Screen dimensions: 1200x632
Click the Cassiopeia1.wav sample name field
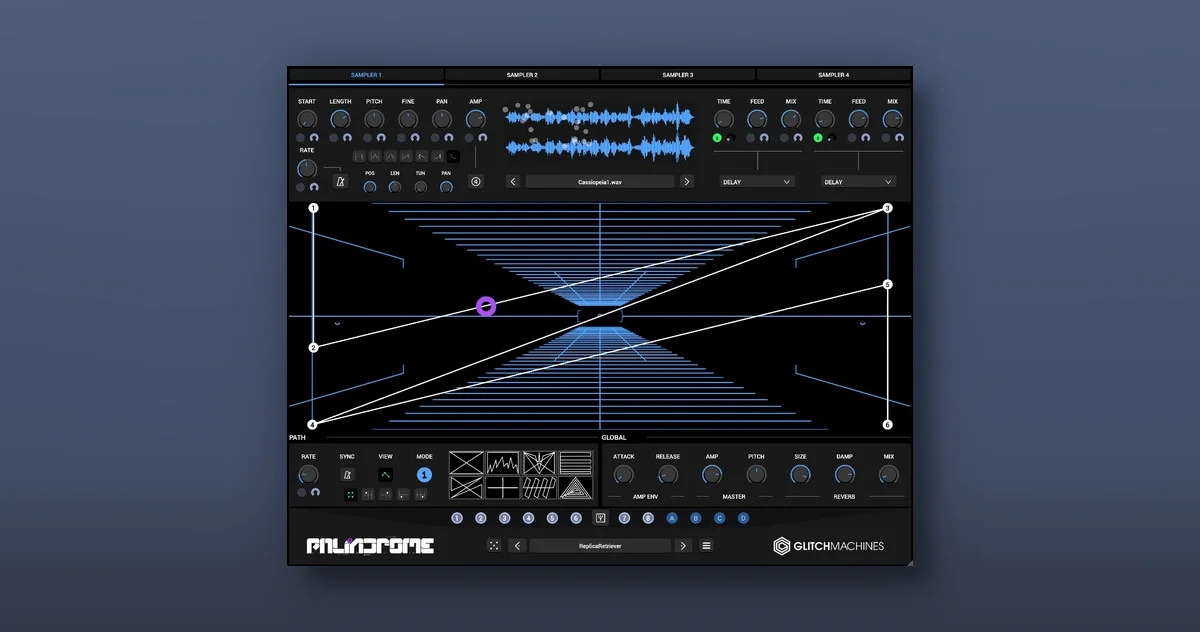click(600, 182)
